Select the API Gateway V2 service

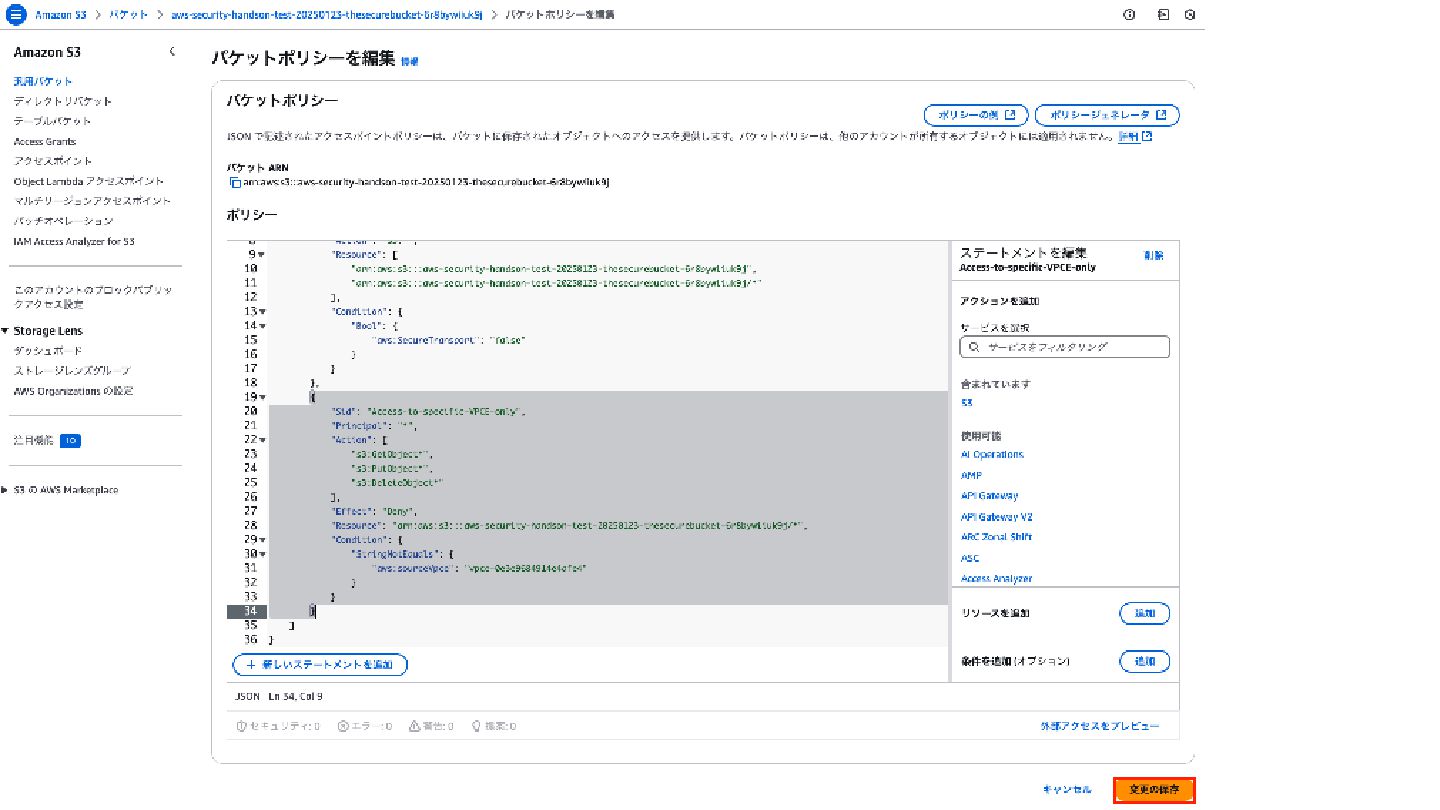click(996, 517)
